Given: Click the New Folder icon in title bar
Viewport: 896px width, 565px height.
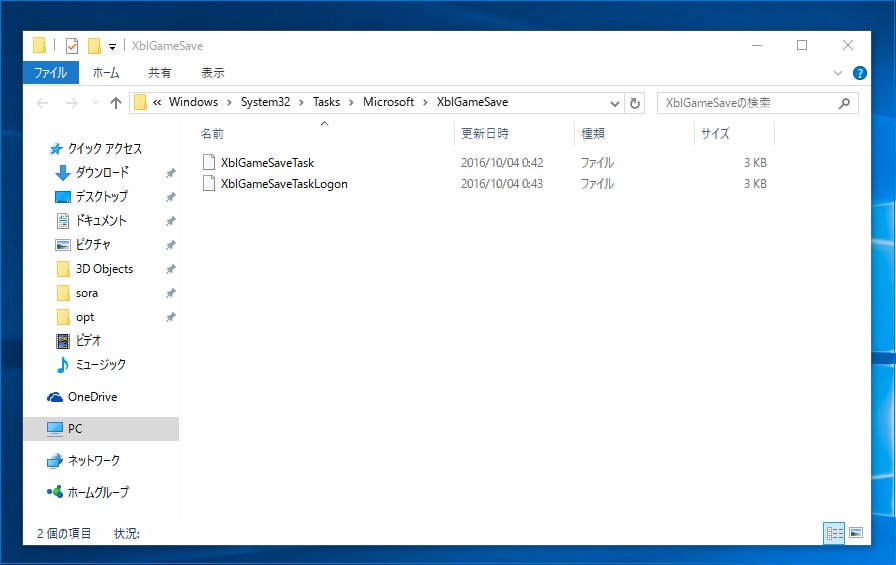Looking at the screenshot, I should pos(95,46).
